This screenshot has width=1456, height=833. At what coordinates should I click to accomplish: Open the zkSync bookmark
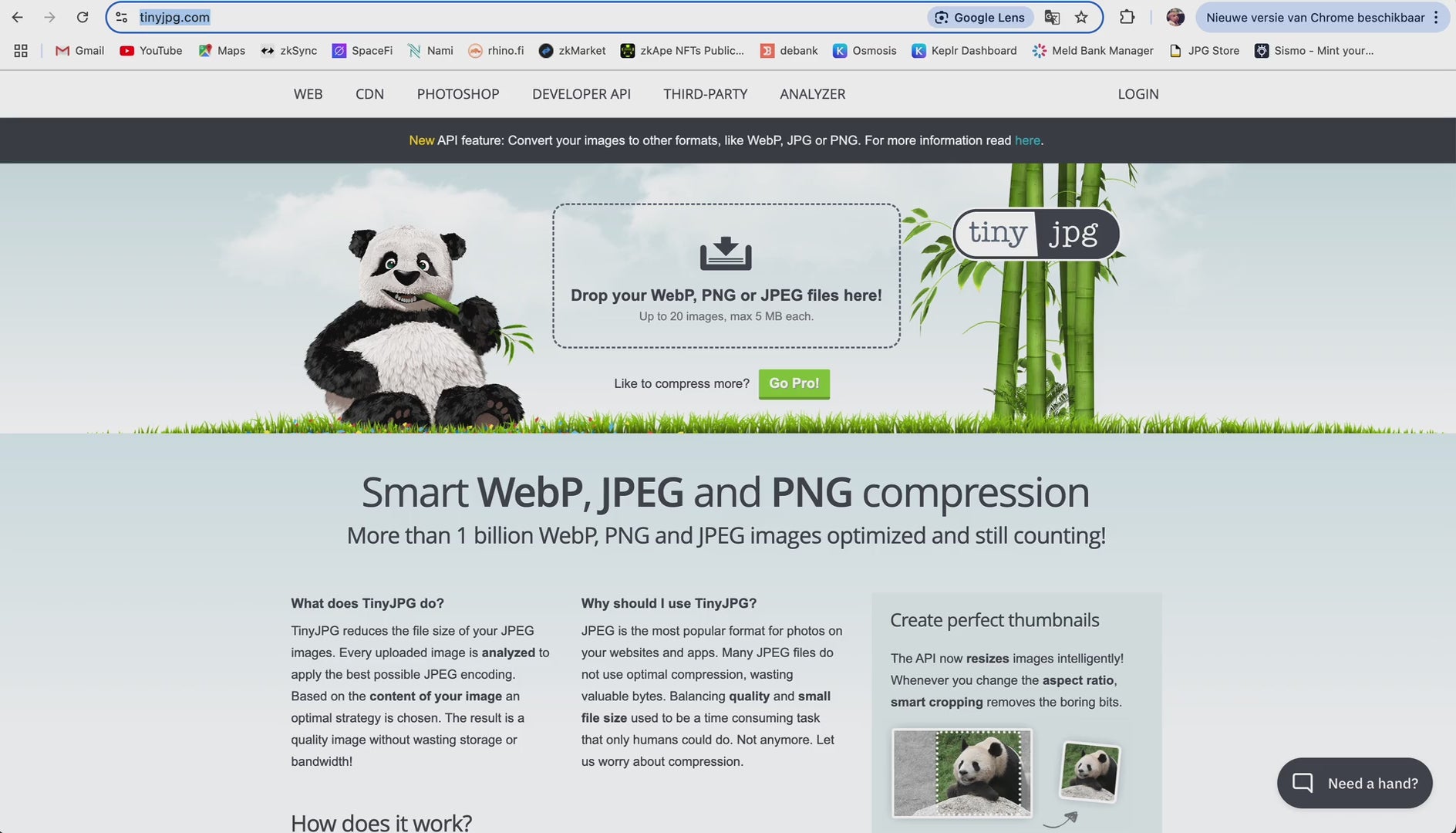(289, 51)
